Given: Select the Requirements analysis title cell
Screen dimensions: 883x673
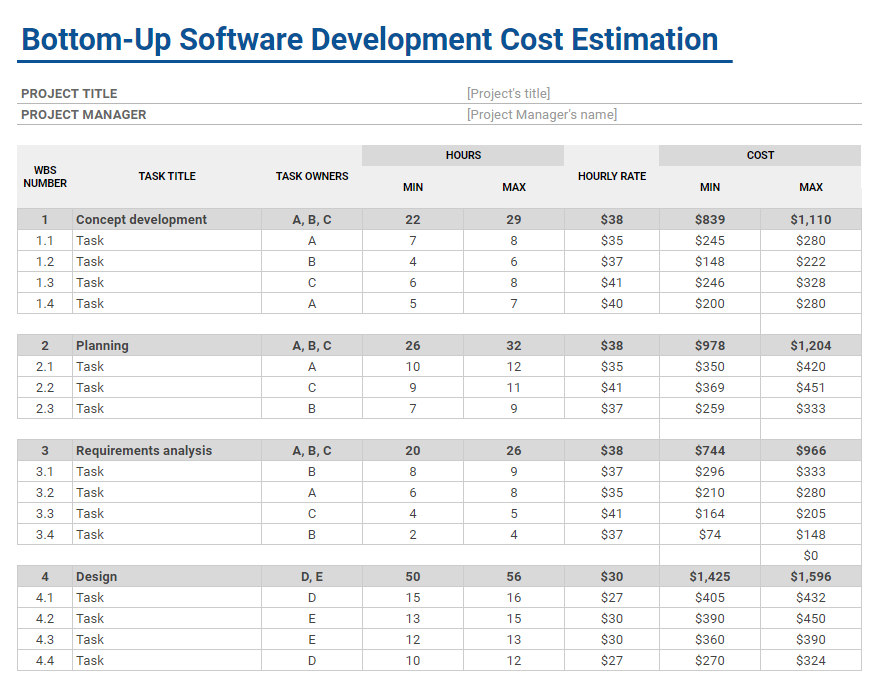Looking at the screenshot, I should tap(144, 450).
